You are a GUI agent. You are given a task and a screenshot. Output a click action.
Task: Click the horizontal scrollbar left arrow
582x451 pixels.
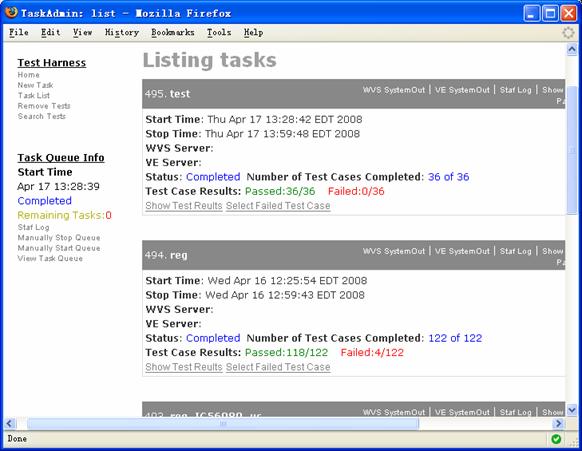coord(9,423)
